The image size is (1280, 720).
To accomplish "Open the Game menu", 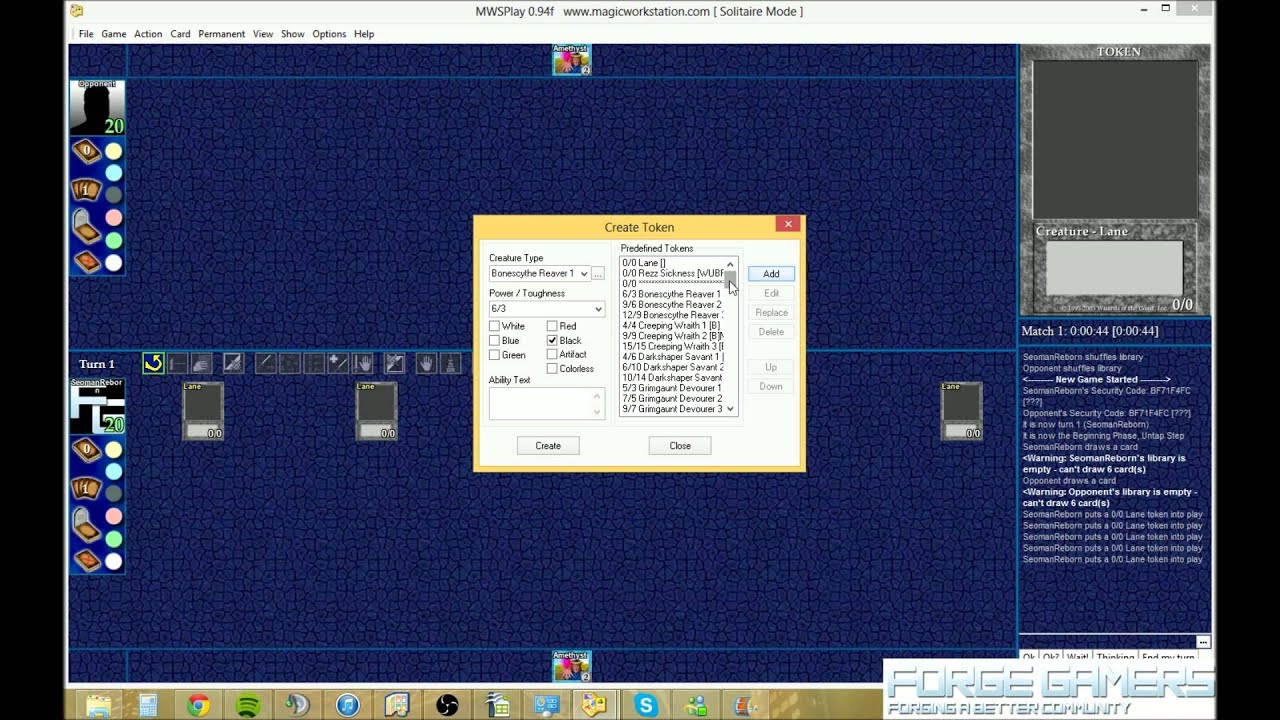I will tap(114, 34).
